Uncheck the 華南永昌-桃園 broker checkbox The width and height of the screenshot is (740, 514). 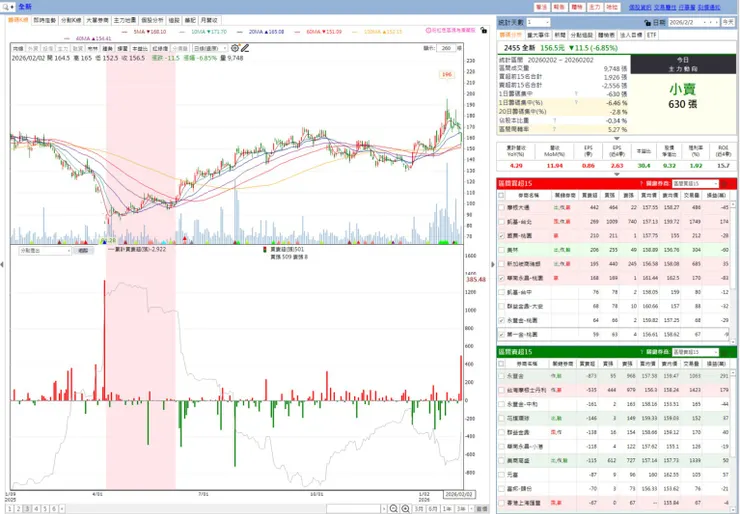[501, 278]
